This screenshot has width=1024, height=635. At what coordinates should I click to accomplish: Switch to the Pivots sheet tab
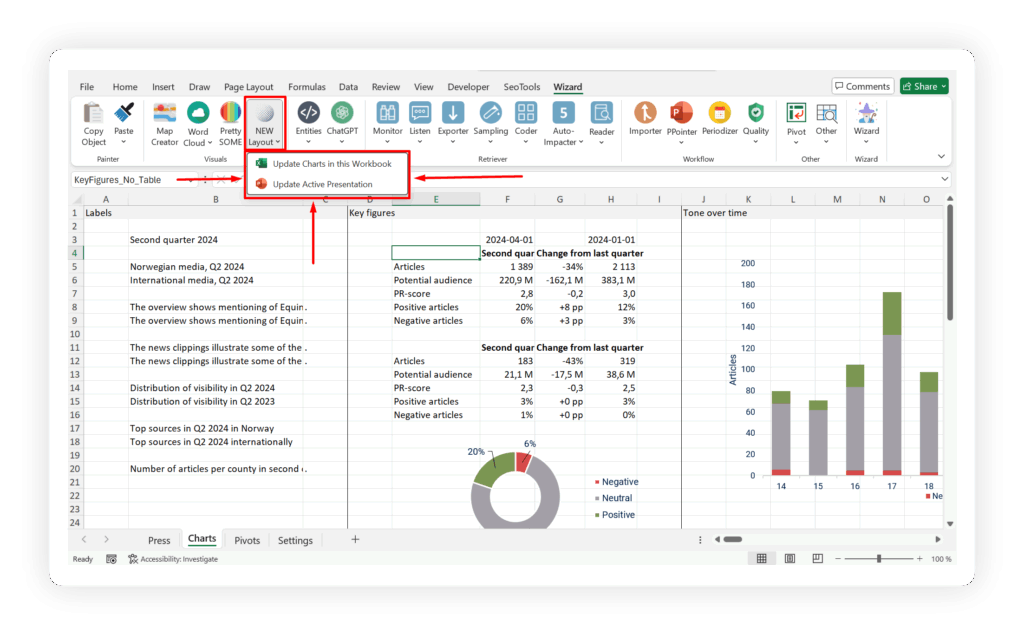[247, 540]
